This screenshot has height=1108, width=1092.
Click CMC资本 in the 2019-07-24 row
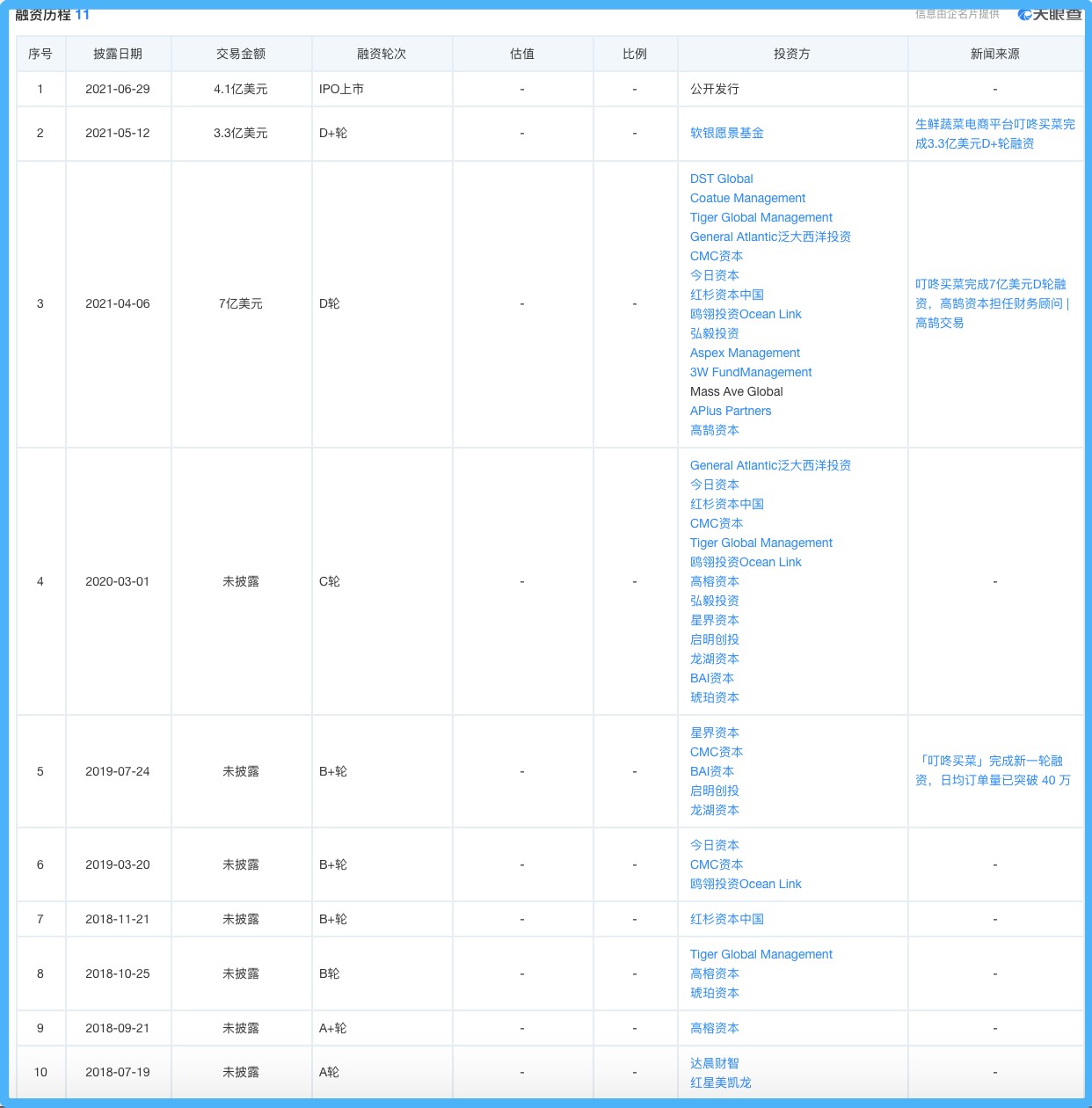[x=717, y=752]
